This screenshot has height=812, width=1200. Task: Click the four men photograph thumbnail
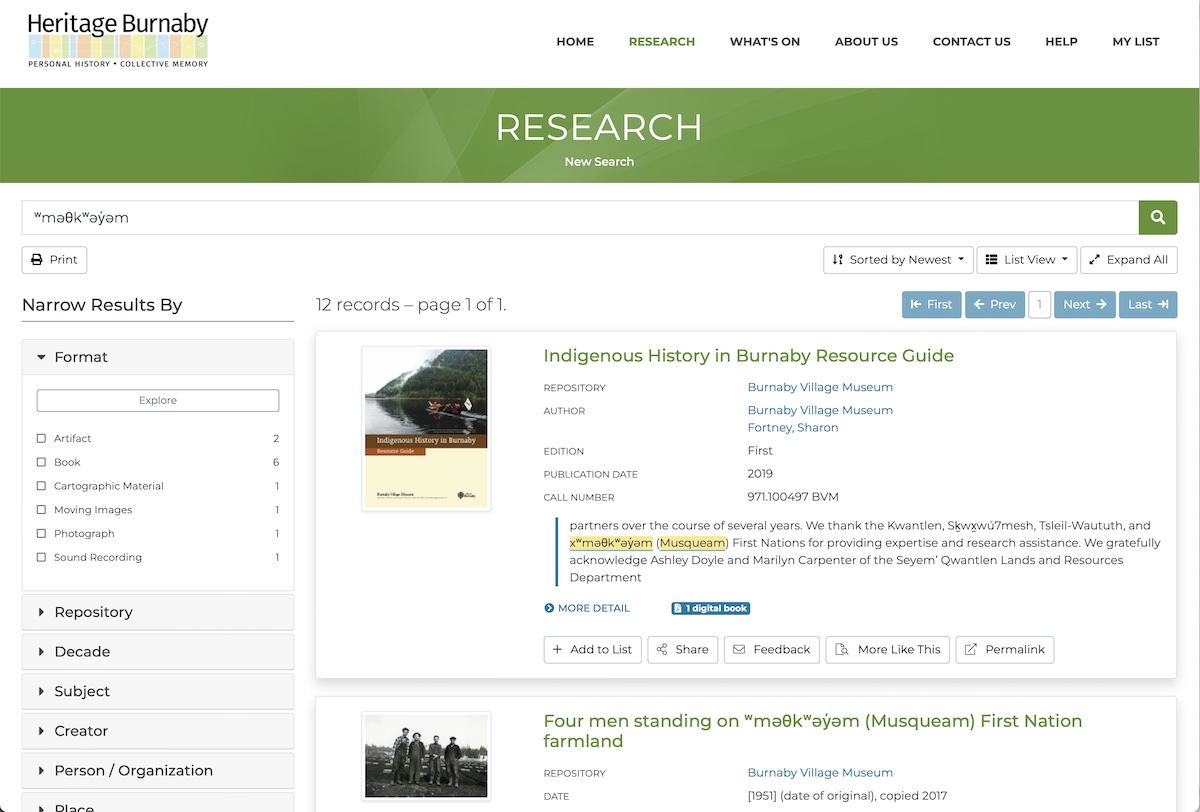tap(426, 756)
